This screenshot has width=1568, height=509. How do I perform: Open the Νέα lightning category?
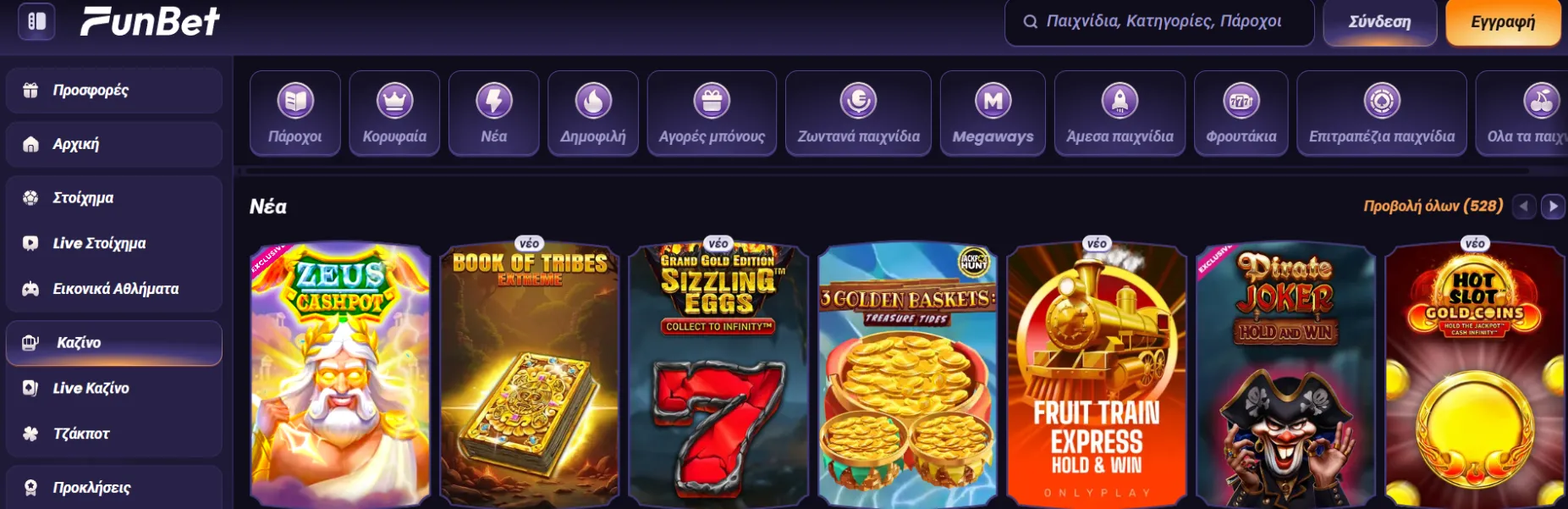click(494, 113)
